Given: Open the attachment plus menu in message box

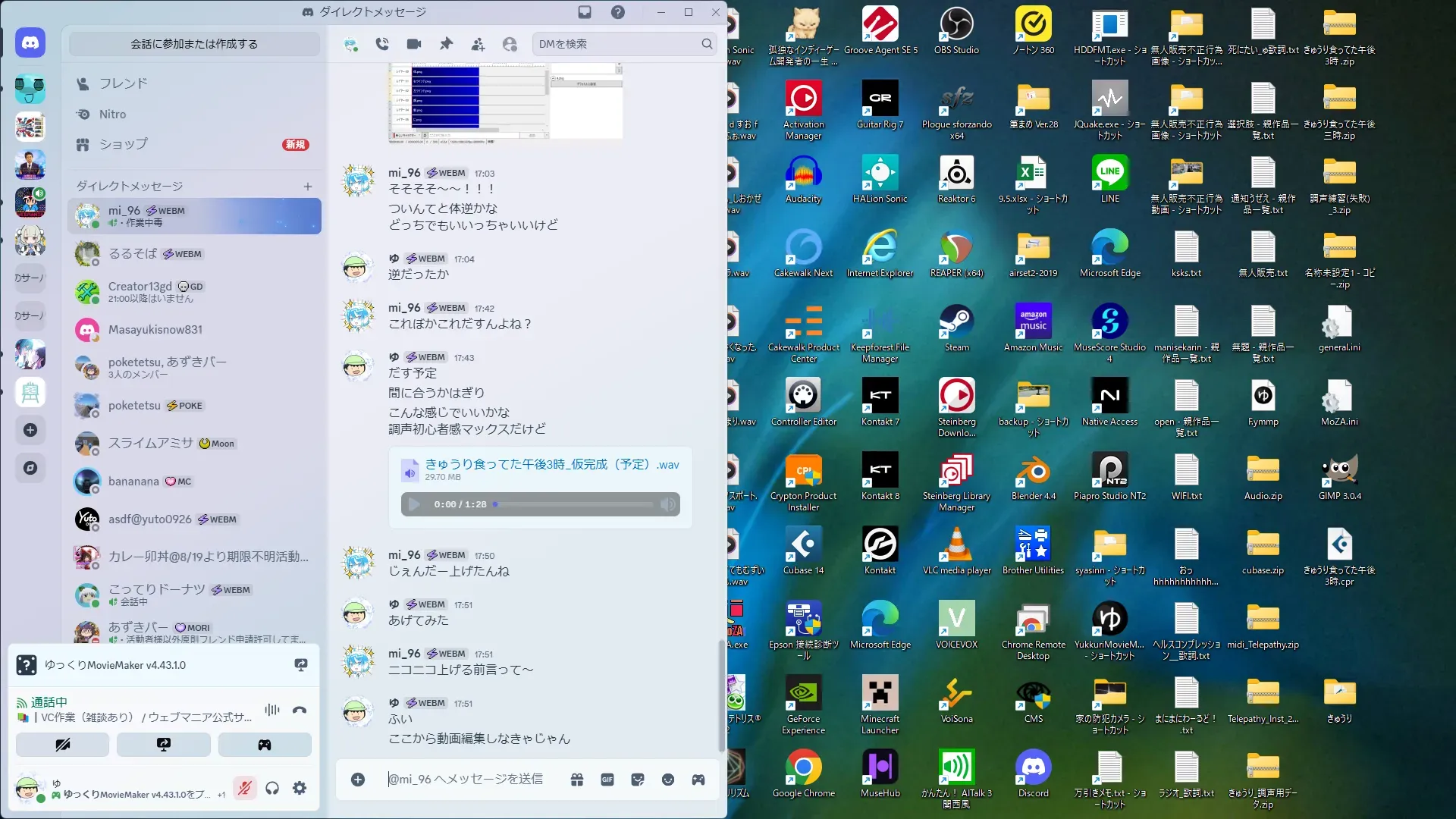Looking at the screenshot, I should (358, 780).
